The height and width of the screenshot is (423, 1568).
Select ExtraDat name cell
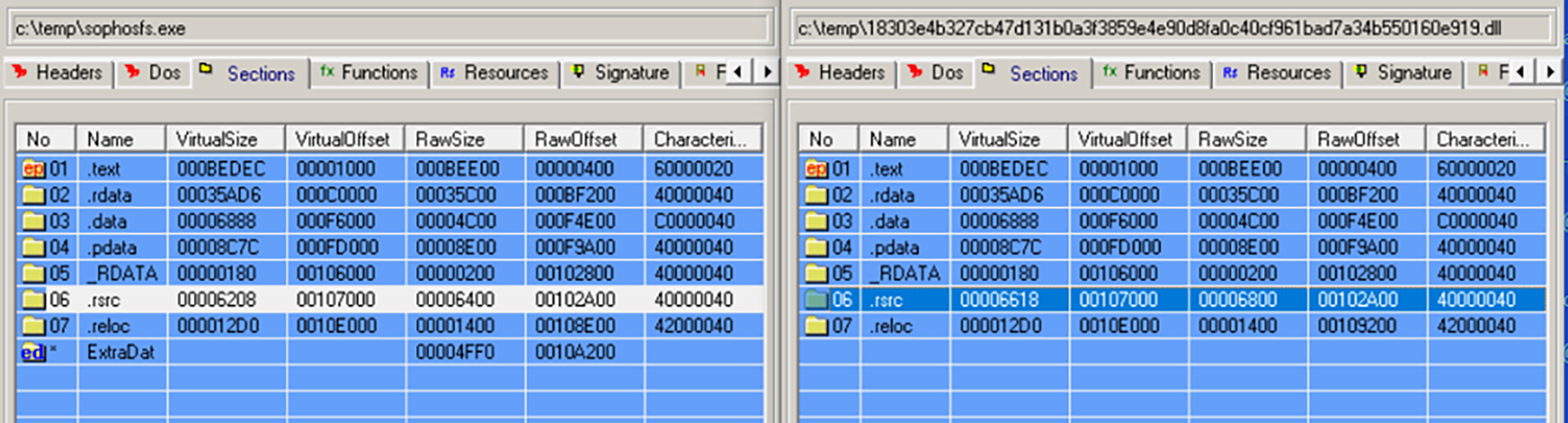tap(121, 352)
